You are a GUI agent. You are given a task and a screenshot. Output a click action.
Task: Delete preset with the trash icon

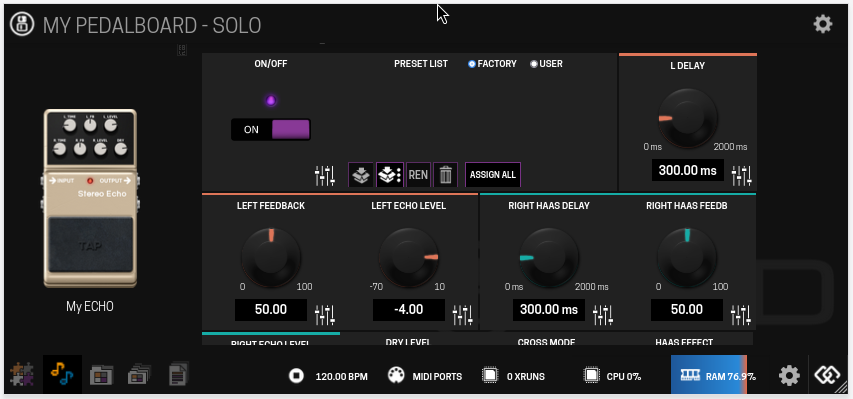click(x=446, y=175)
